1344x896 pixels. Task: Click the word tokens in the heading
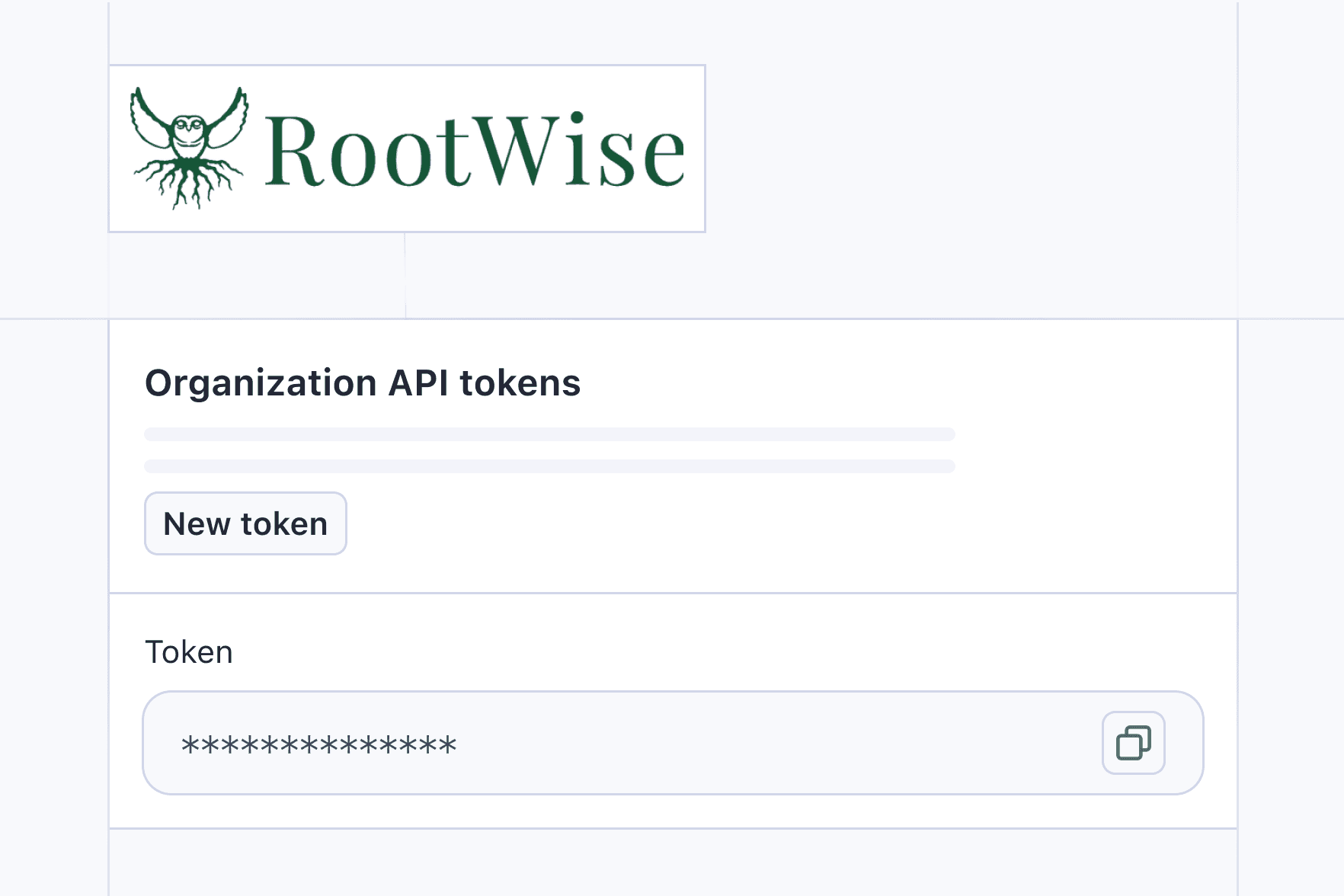tap(520, 382)
